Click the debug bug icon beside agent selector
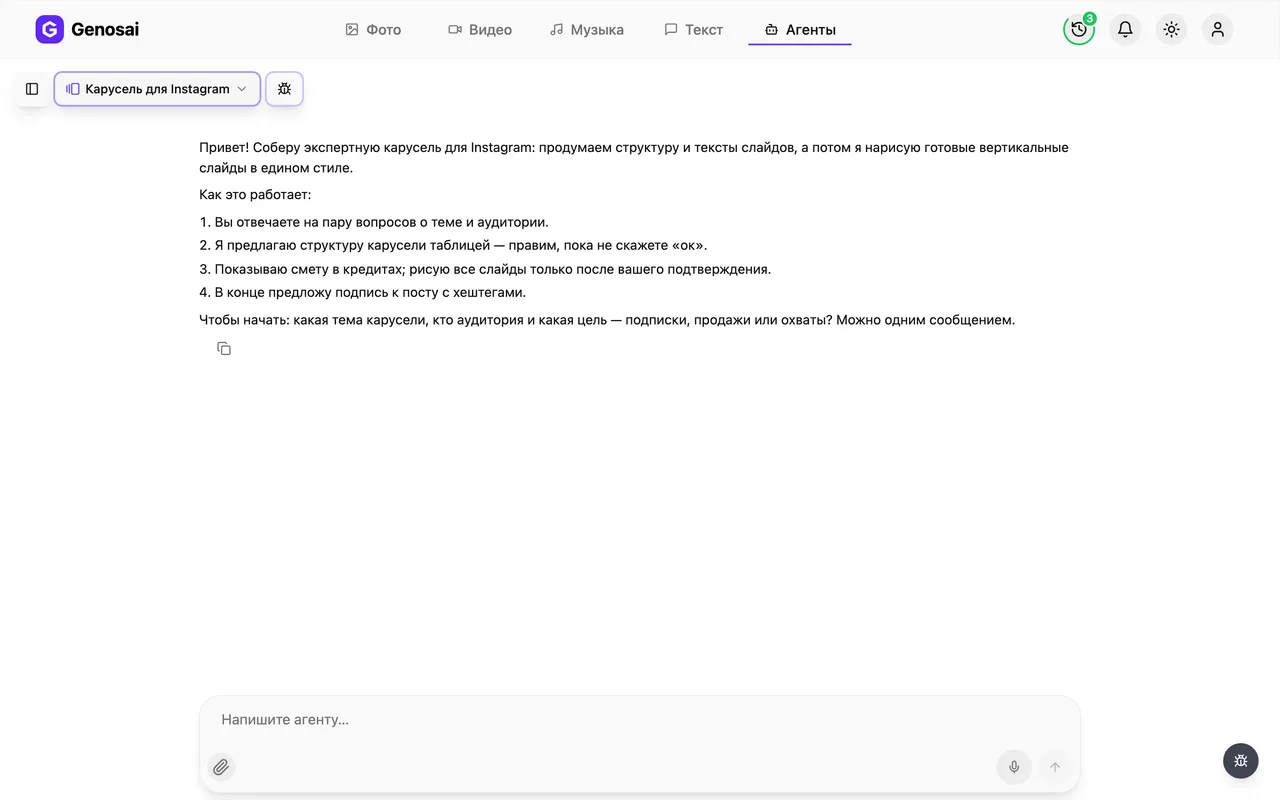This screenshot has height=800, width=1280. (284, 89)
